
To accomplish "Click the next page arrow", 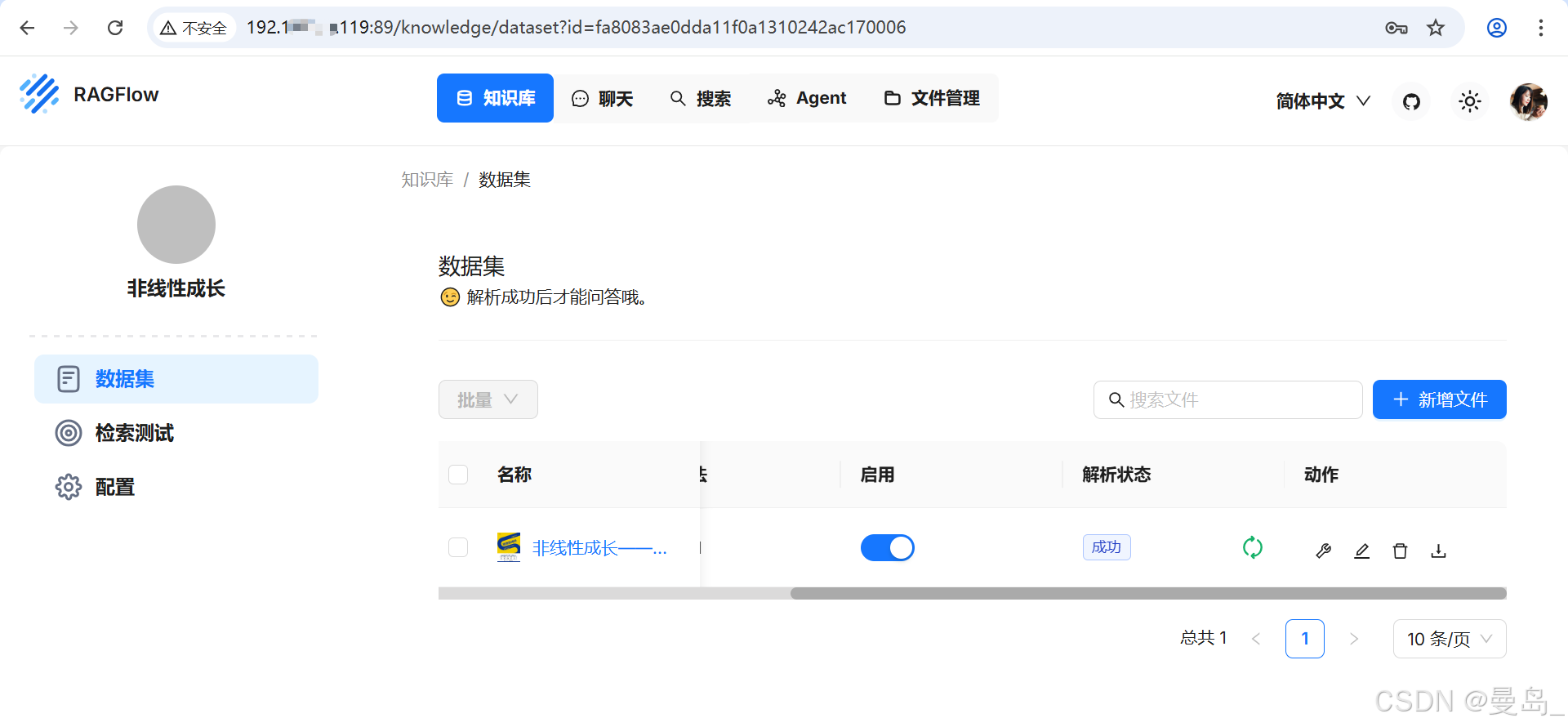I will point(1354,639).
